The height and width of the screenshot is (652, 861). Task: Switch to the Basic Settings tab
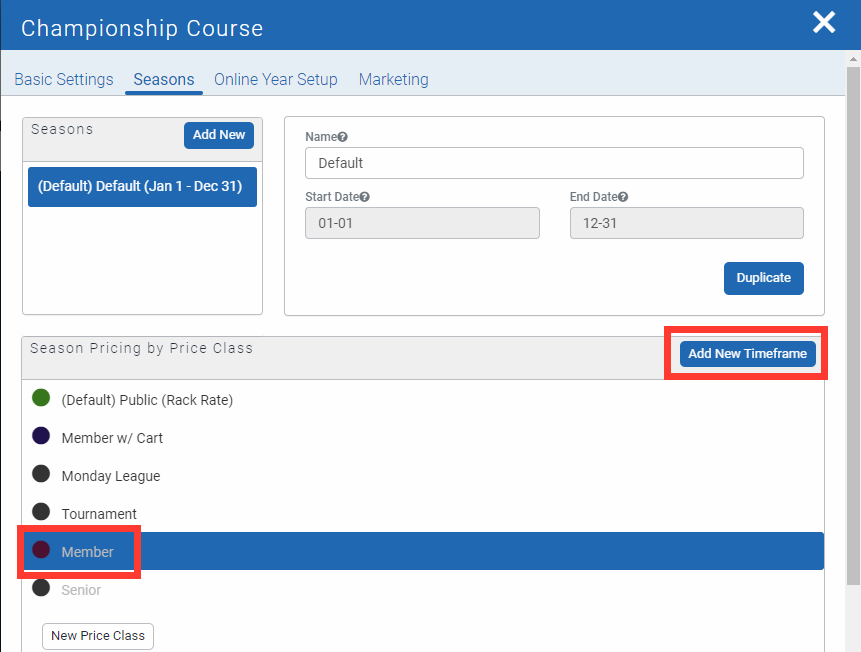click(63, 79)
